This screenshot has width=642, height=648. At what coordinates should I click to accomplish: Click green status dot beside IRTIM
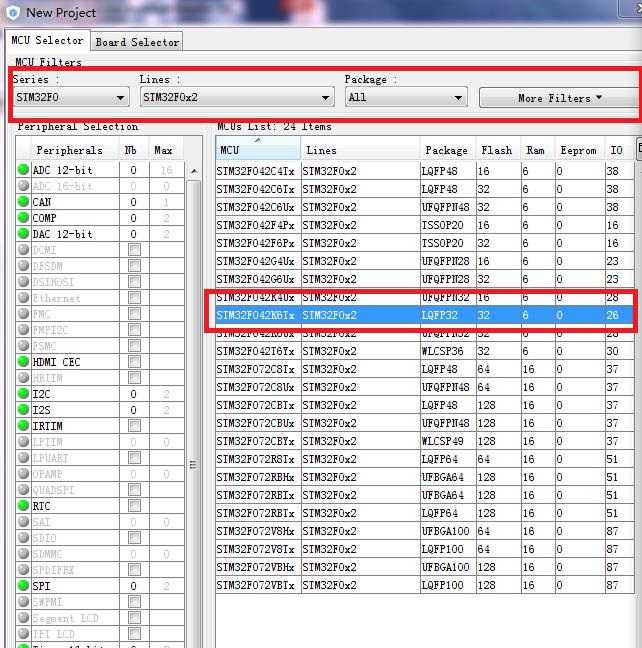coord(24,425)
